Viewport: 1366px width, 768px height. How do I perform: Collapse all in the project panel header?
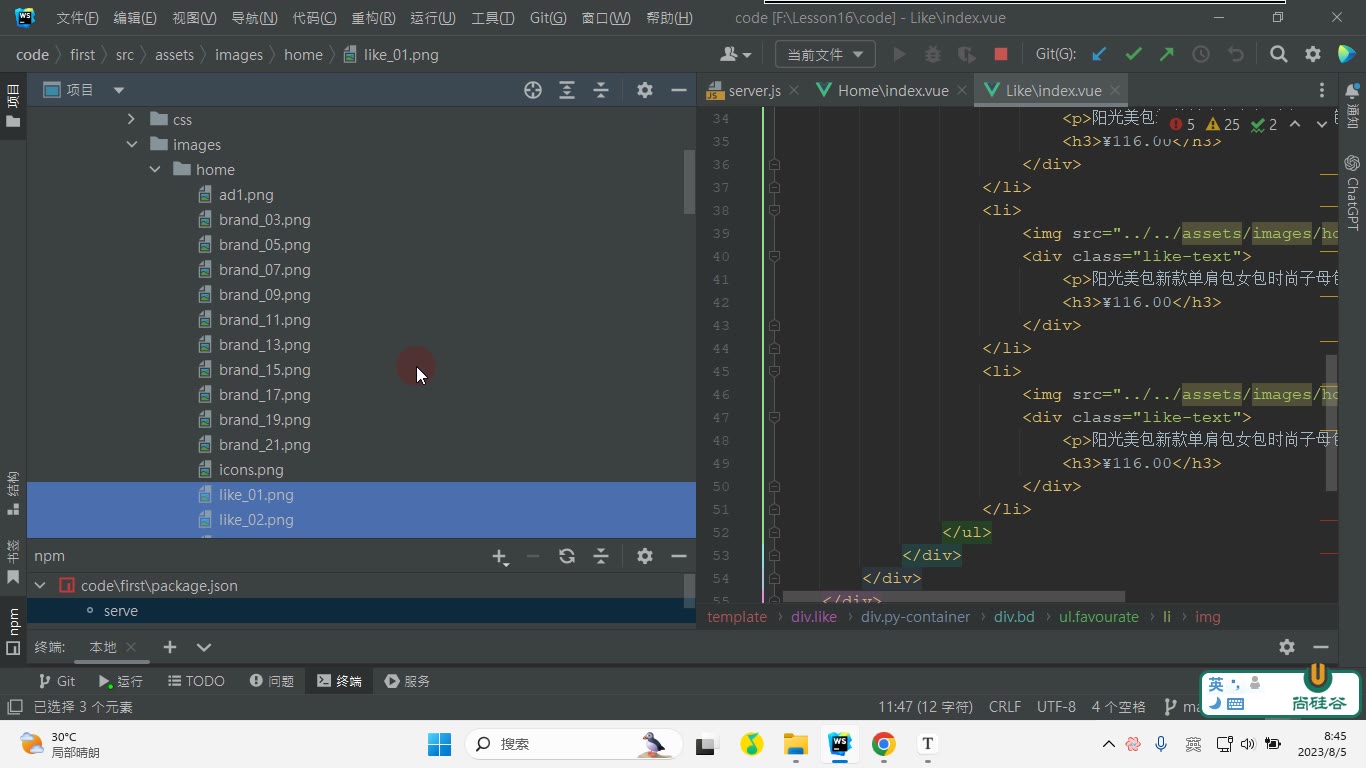pos(601,90)
